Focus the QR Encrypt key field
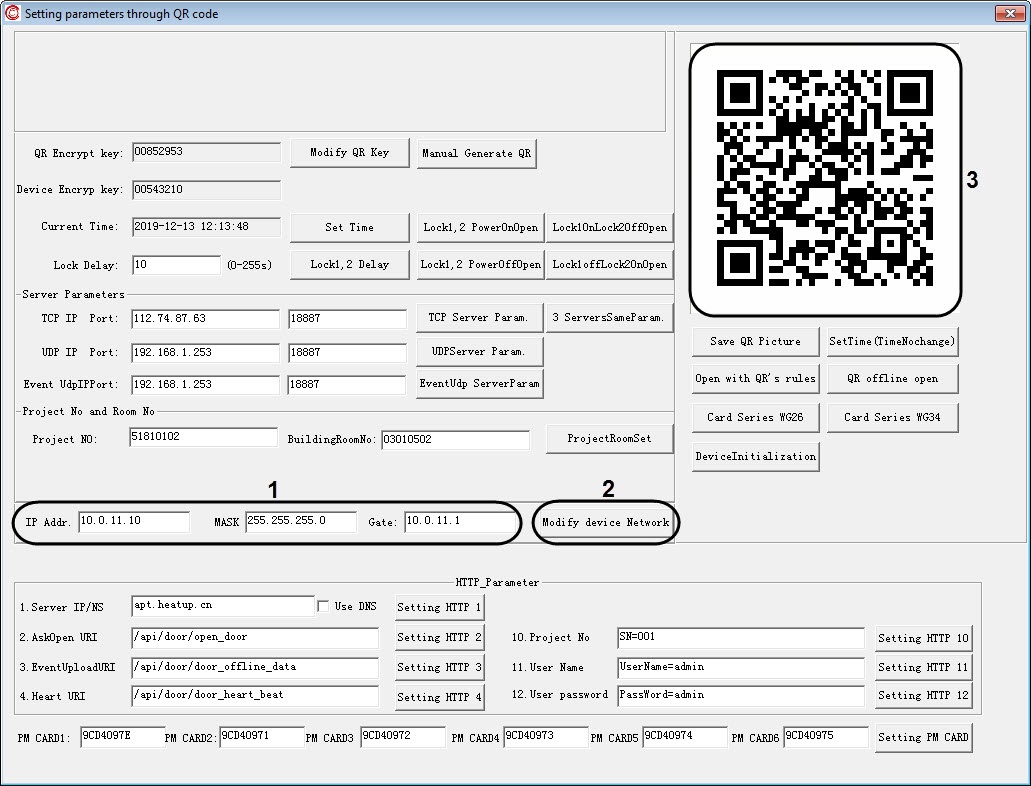Viewport: 1031px width, 786px height. [206, 152]
